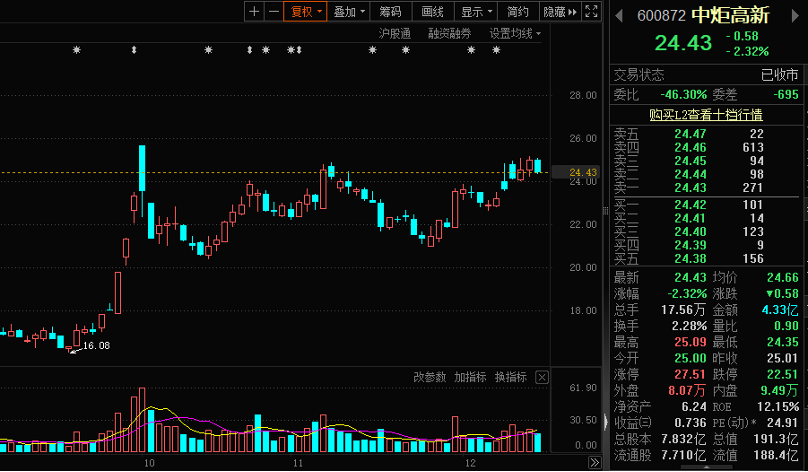The height and width of the screenshot is (472, 808).
Task: Click the minus zoom-out button
Action: point(273,12)
